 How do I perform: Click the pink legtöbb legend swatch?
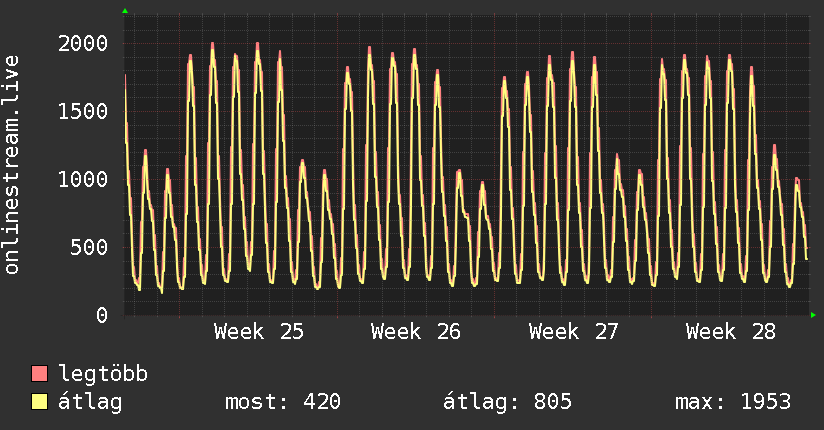[x=39, y=373]
